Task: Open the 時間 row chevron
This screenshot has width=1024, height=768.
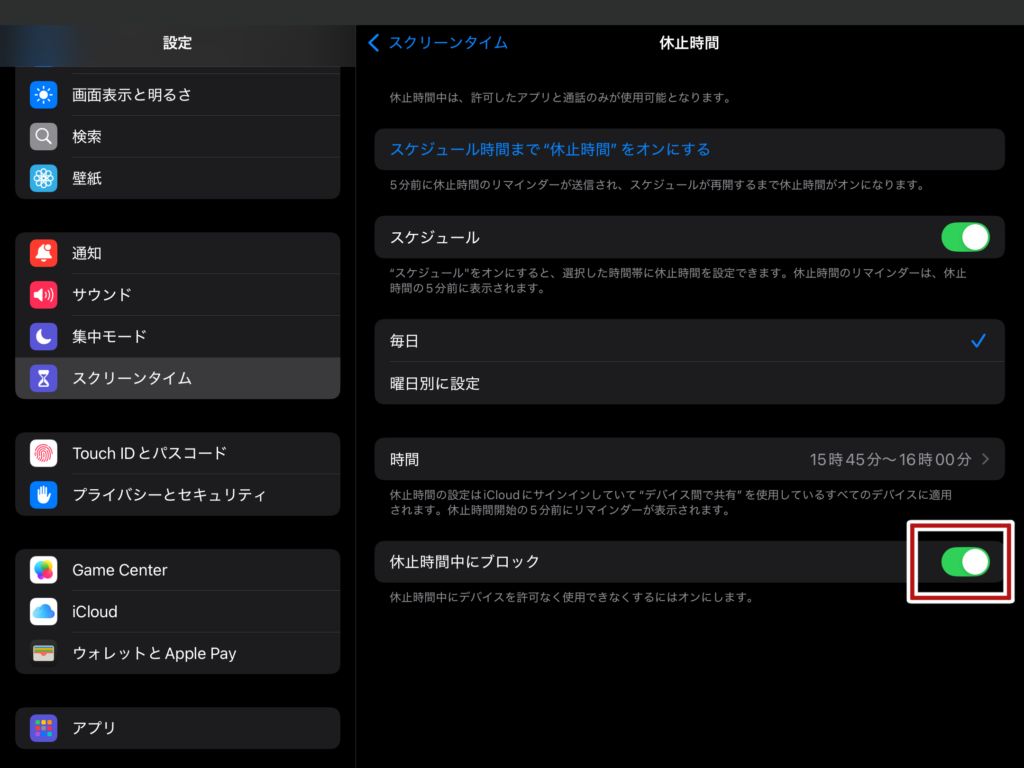Action: 985,460
